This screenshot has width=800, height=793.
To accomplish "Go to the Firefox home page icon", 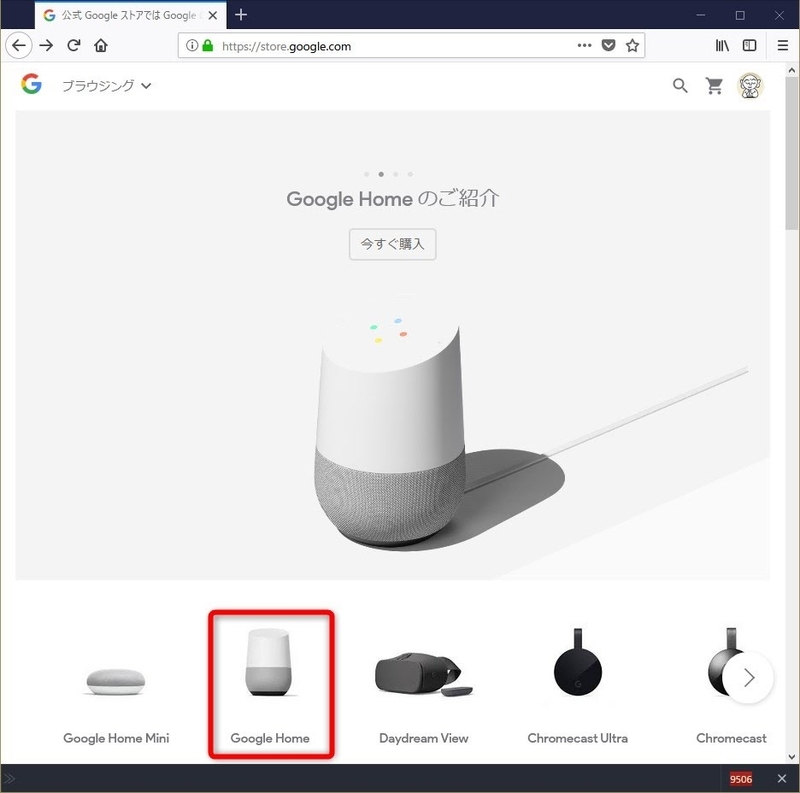I will [x=100, y=45].
